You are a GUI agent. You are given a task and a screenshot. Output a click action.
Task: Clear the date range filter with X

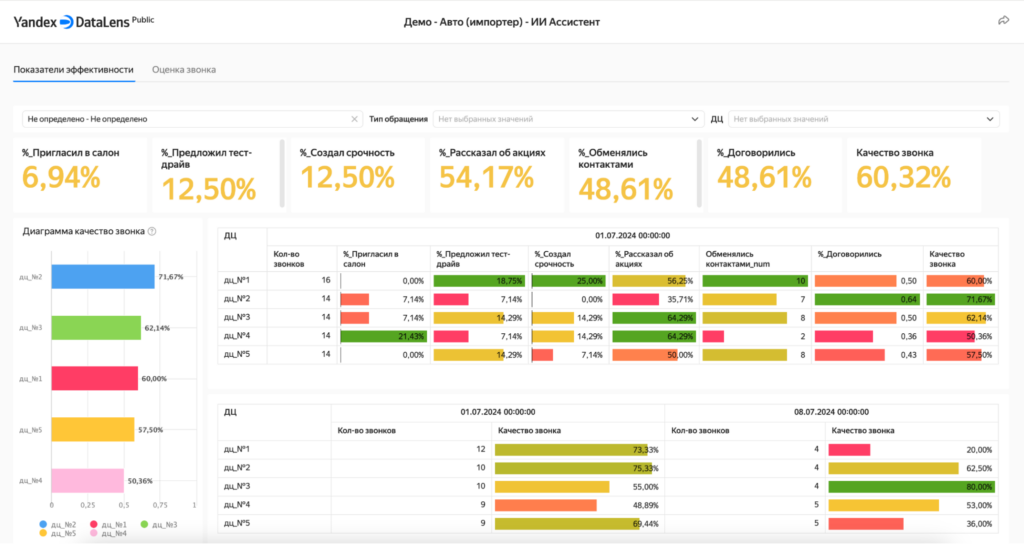tap(355, 119)
